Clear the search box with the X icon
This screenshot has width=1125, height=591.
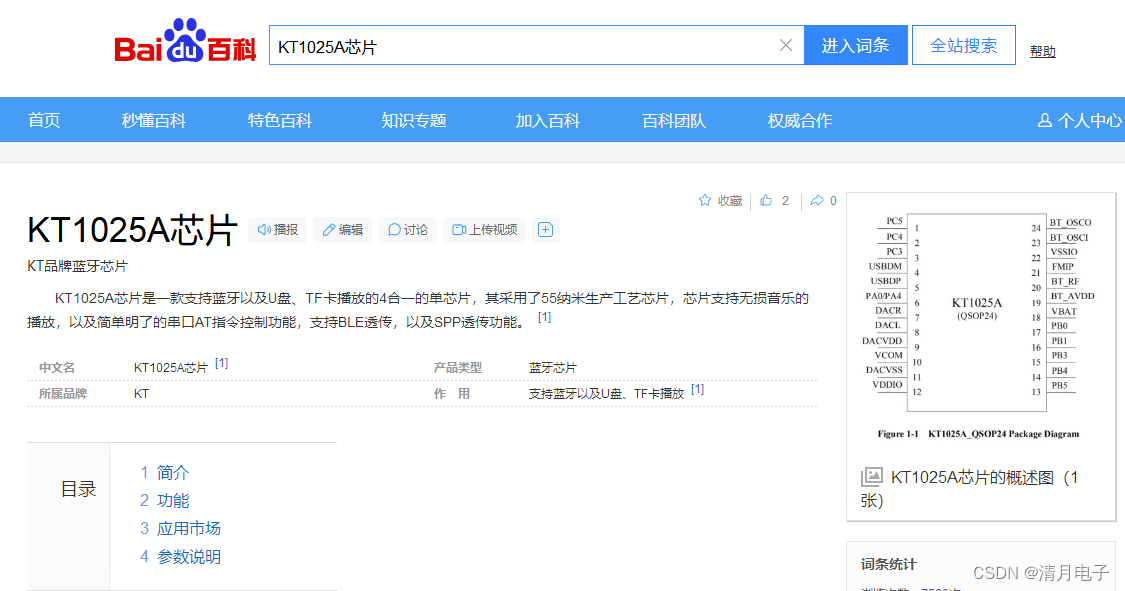[786, 45]
